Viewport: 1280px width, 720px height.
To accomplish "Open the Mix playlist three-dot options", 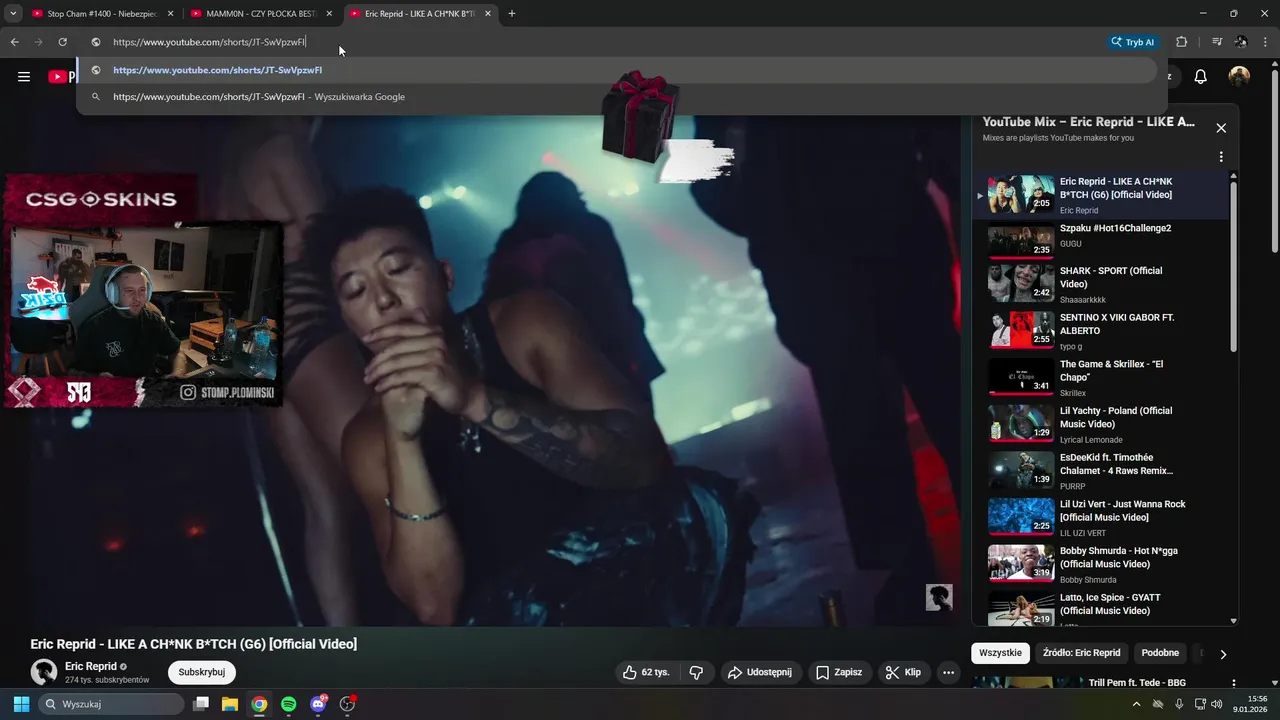I will (x=1221, y=157).
